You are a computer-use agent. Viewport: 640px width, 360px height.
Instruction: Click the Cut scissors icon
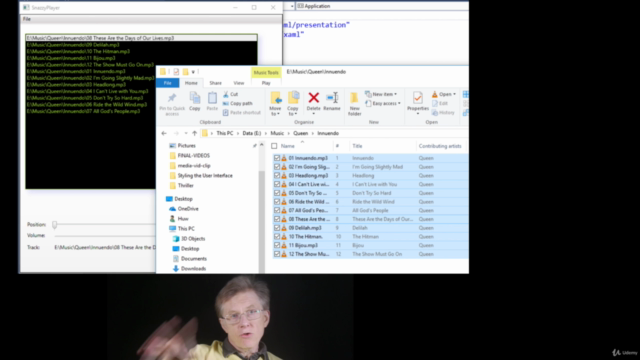(226, 94)
